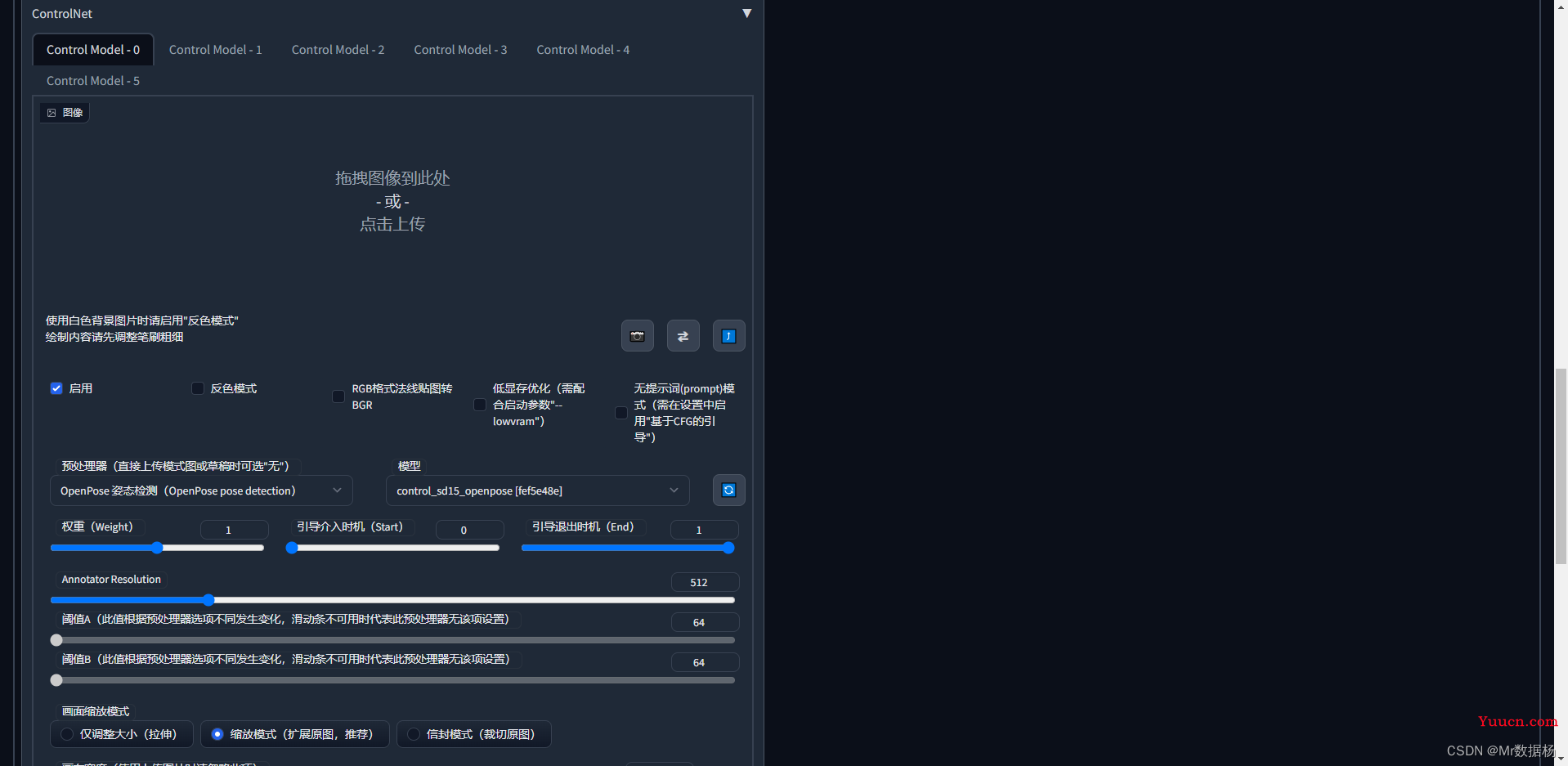The image size is (1568, 766).
Task: Collapse the ControlNet panel triangle
Action: [746, 13]
